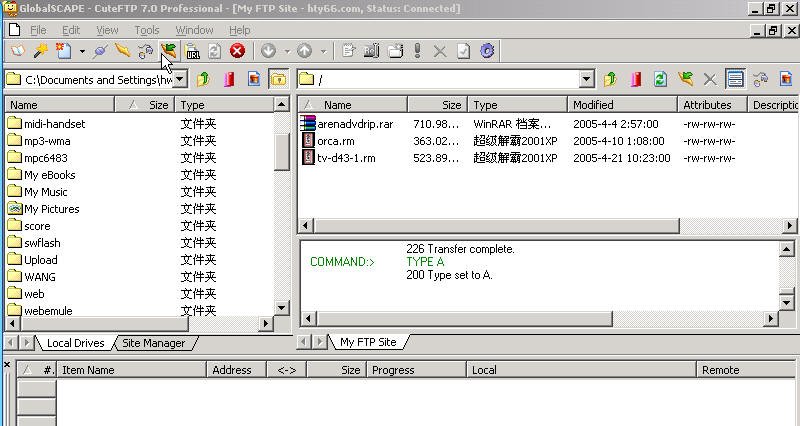Click the remote pane reconnect arrow icon
This screenshot has width=800, height=426.
tap(685, 79)
